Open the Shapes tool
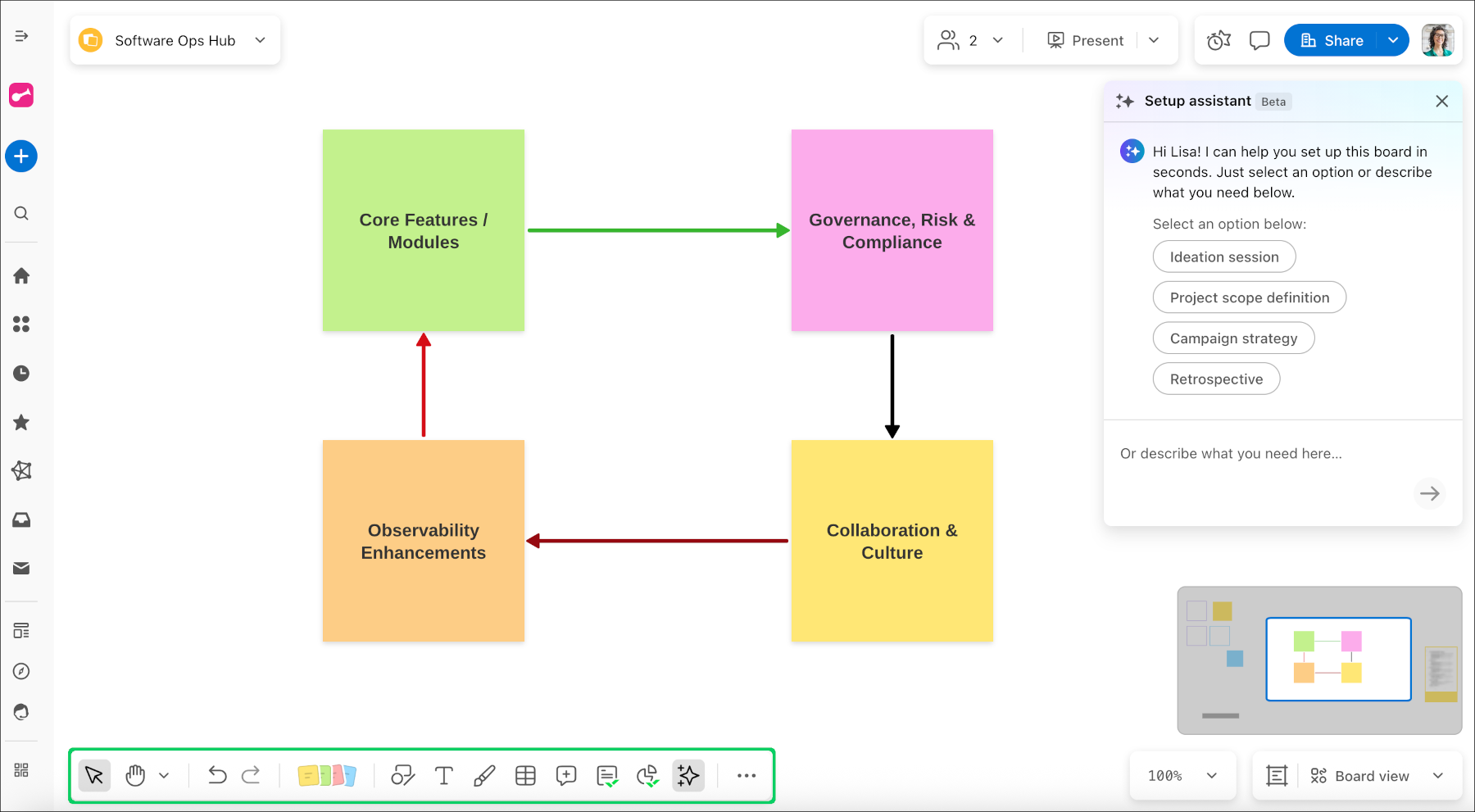Image resolution: width=1475 pixels, height=812 pixels. pos(402,775)
